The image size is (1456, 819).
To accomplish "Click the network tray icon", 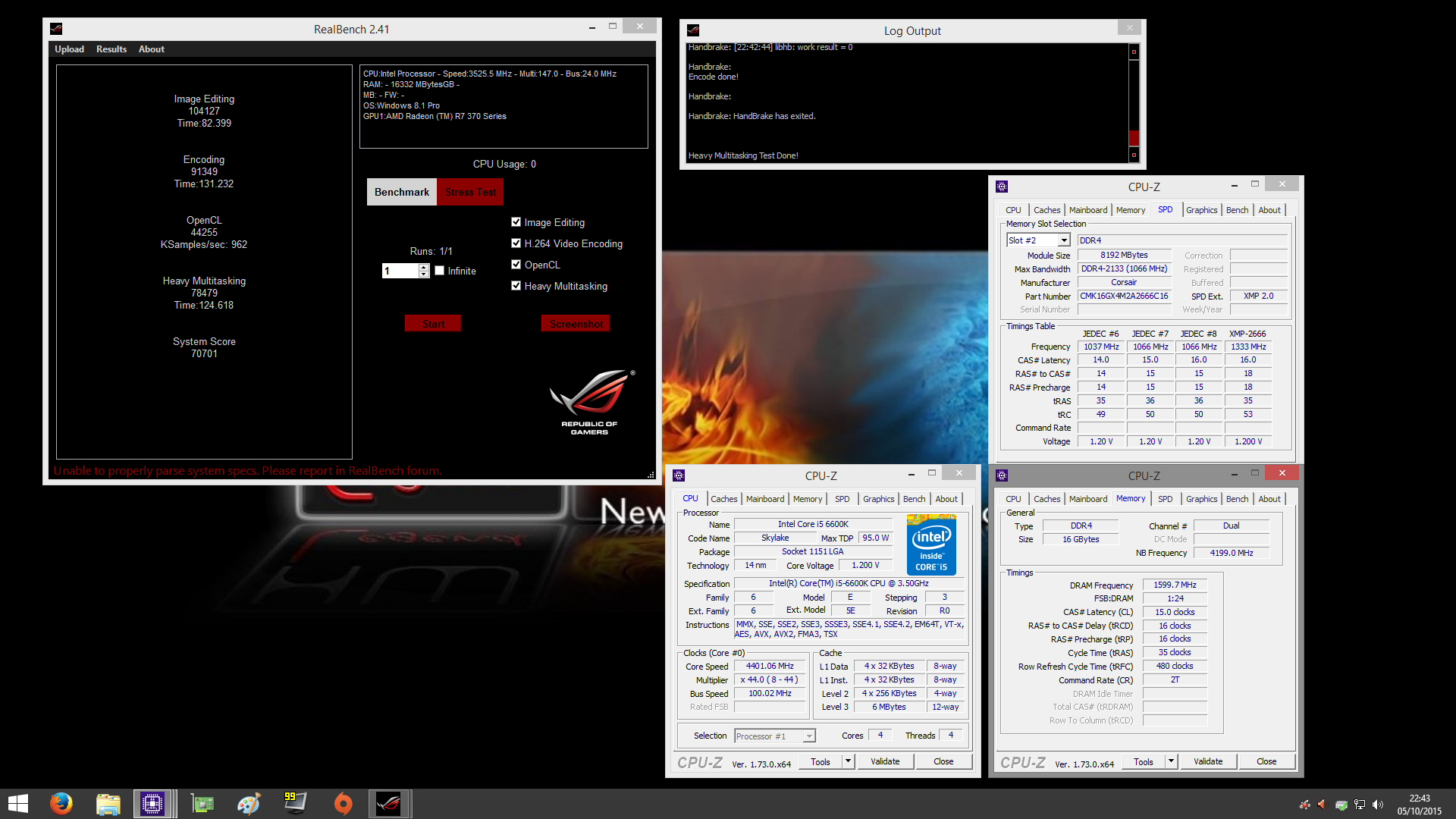I will click(x=1360, y=805).
